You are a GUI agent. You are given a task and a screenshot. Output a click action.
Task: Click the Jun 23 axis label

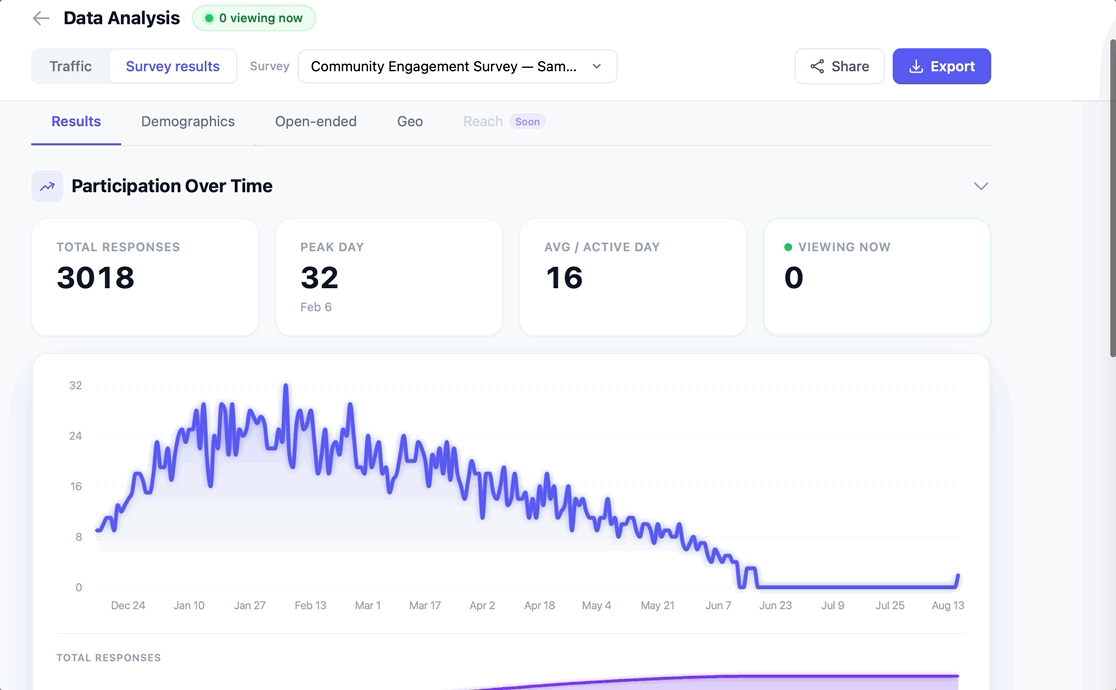coord(775,606)
